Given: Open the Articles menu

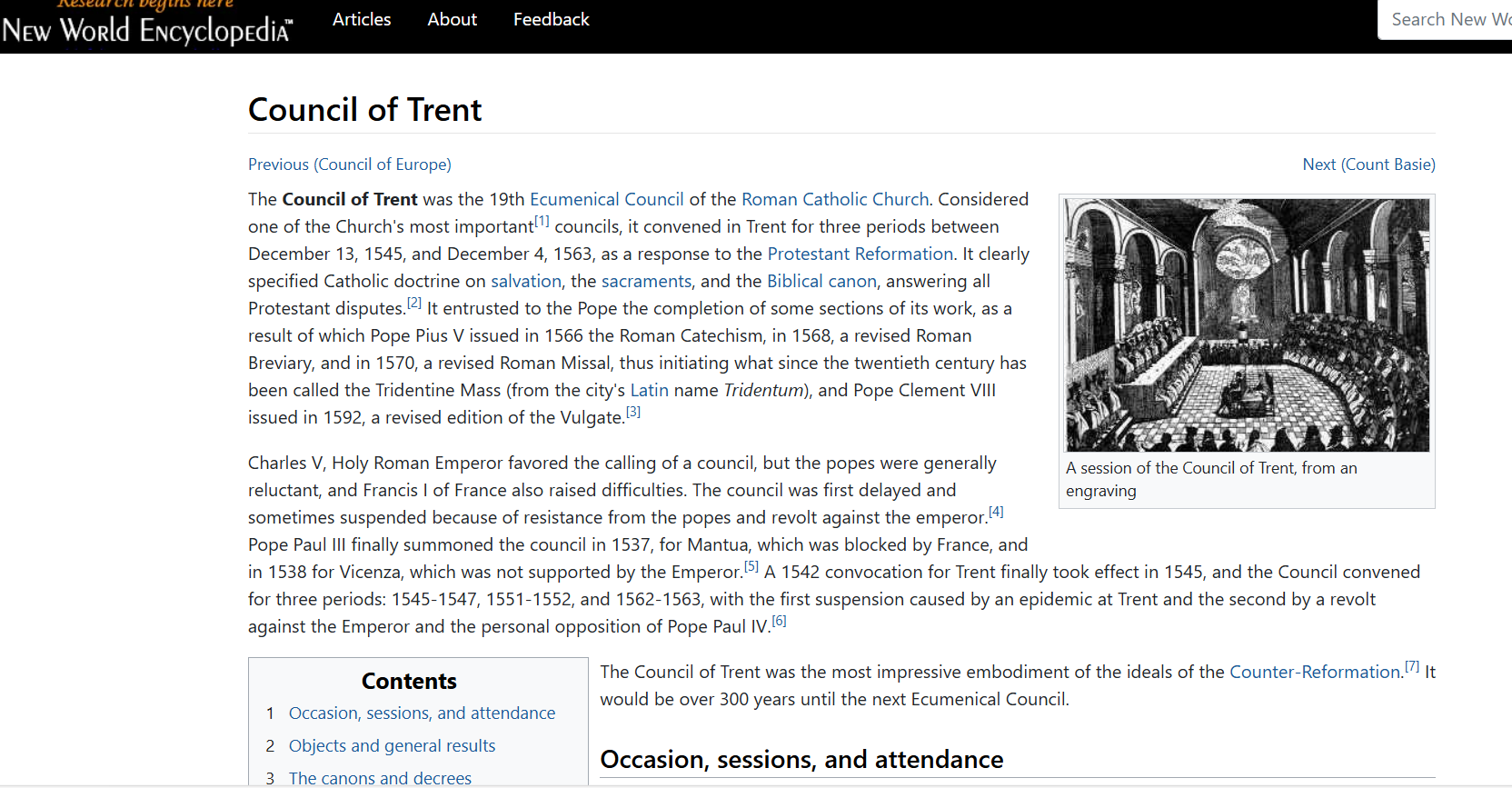Looking at the screenshot, I should coord(362,19).
